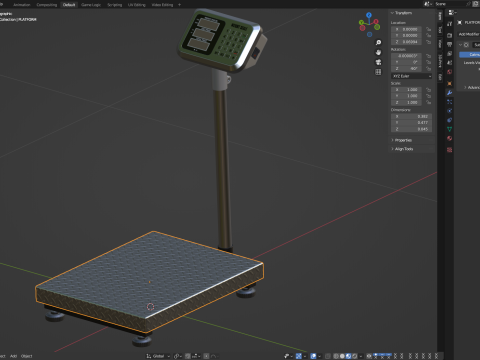The image size is (480, 360).
Task: Switch perspective/orthographic with the grid gizmo
Action: click(378, 72)
